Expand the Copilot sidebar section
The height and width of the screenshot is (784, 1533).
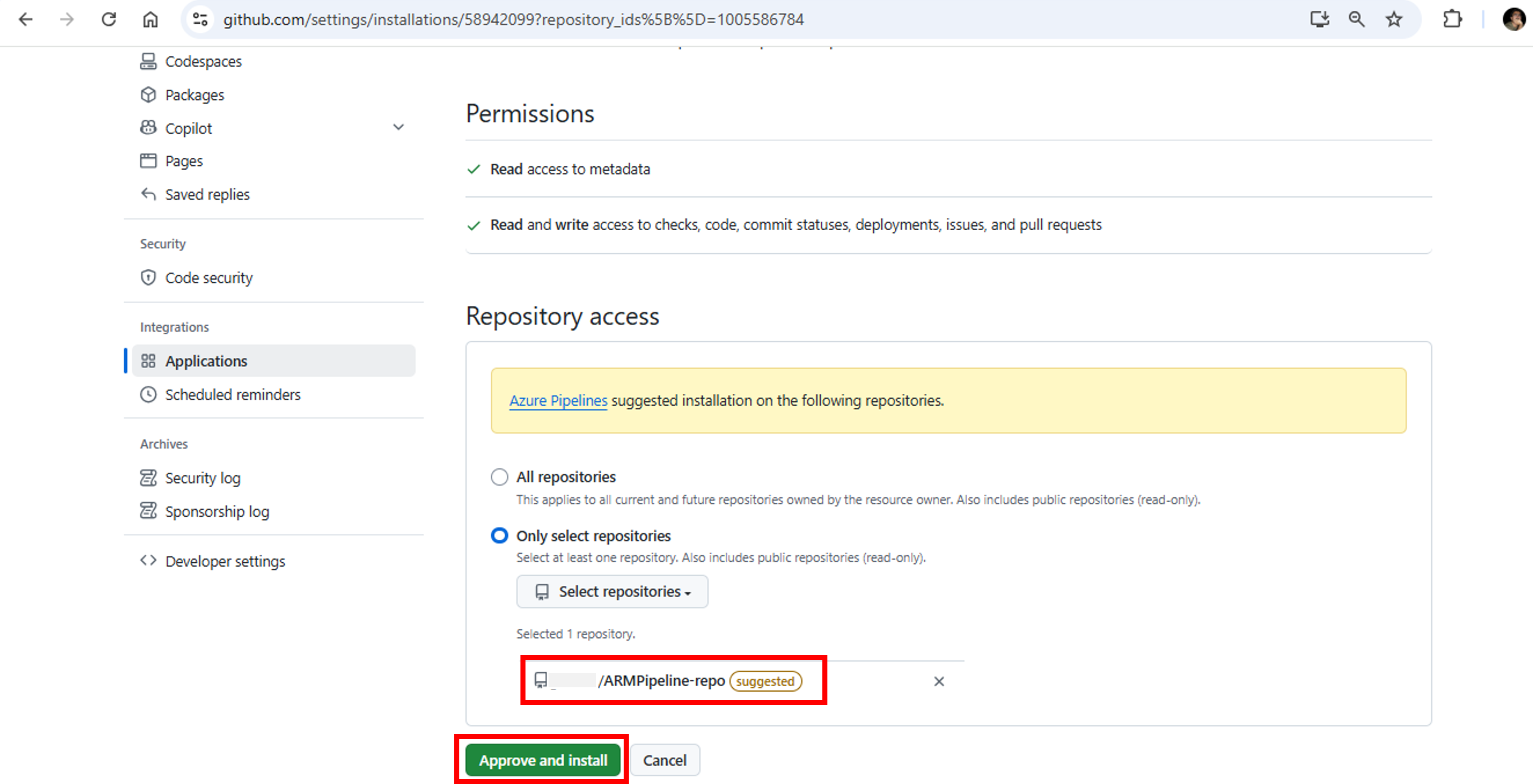coord(399,127)
